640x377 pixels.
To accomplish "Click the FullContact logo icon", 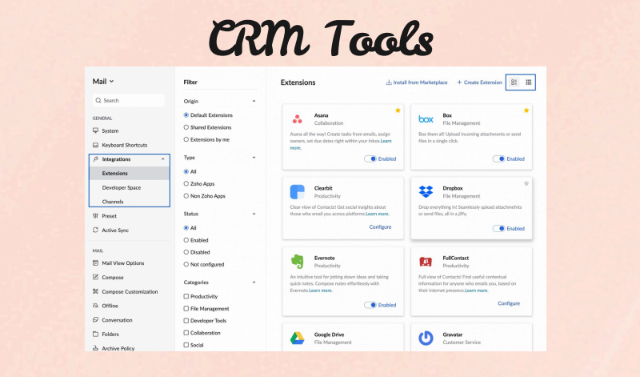I will 426,261.
